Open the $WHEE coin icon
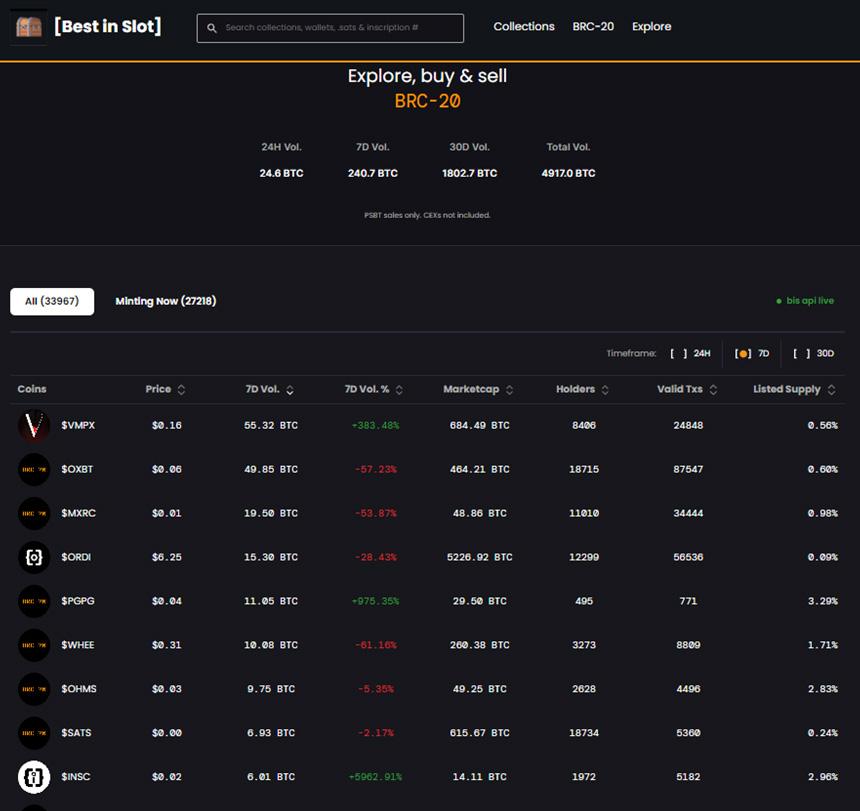The height and width of the screenshot is (811, 860). point(34,645)
